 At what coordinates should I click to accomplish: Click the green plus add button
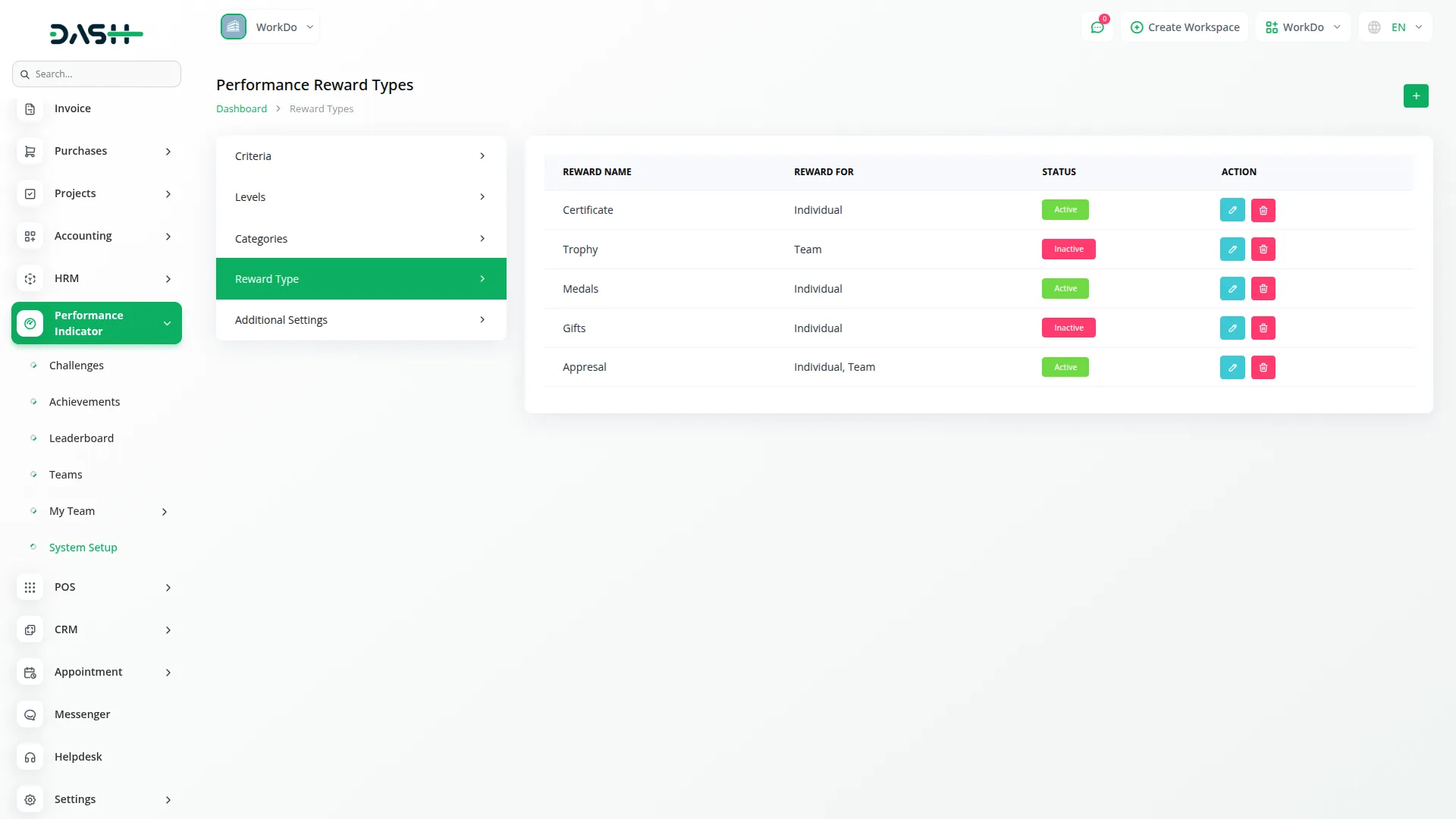click(x=1415, y=96)
